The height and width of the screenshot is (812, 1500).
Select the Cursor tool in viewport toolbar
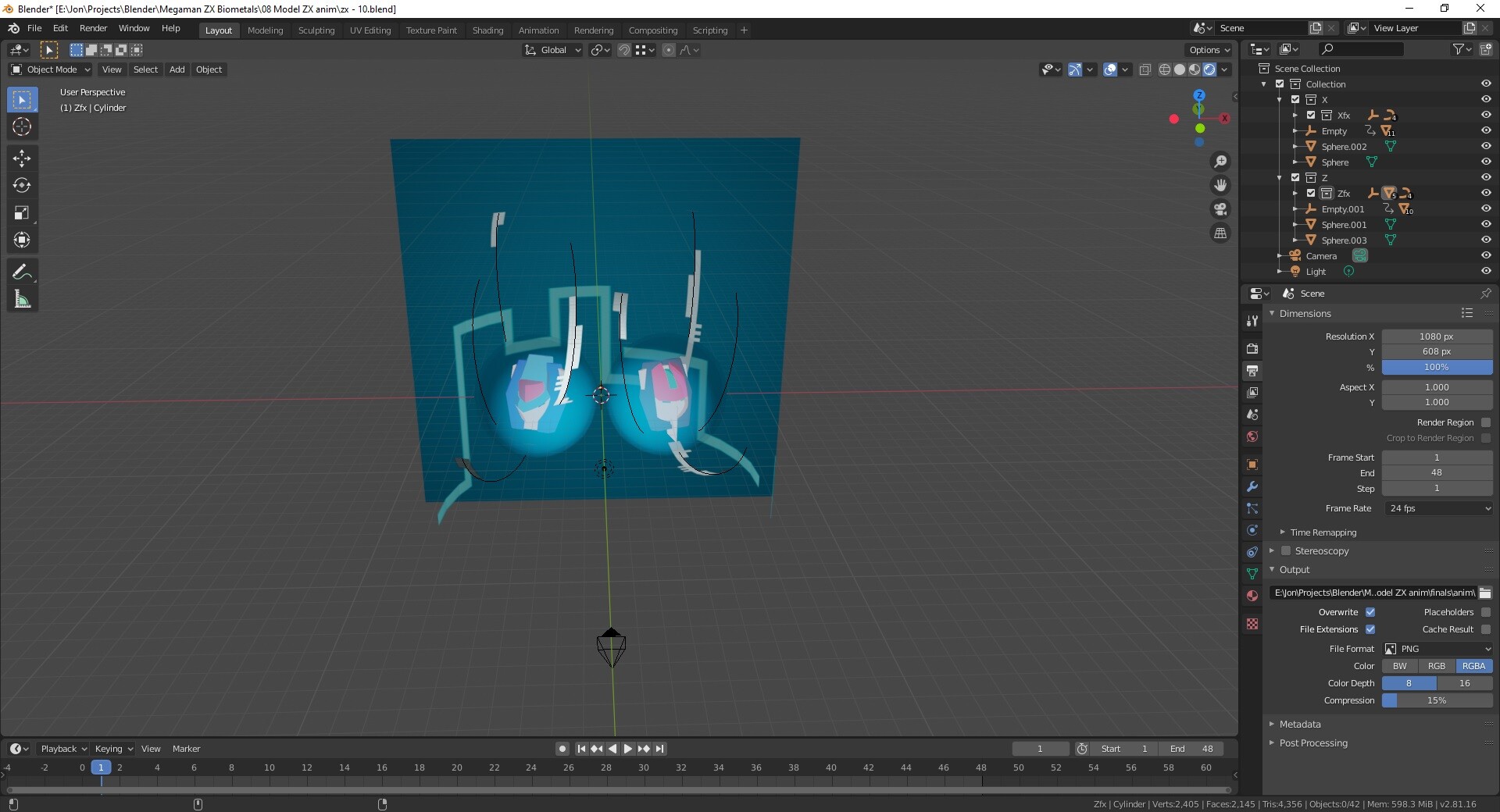point(22,126)
